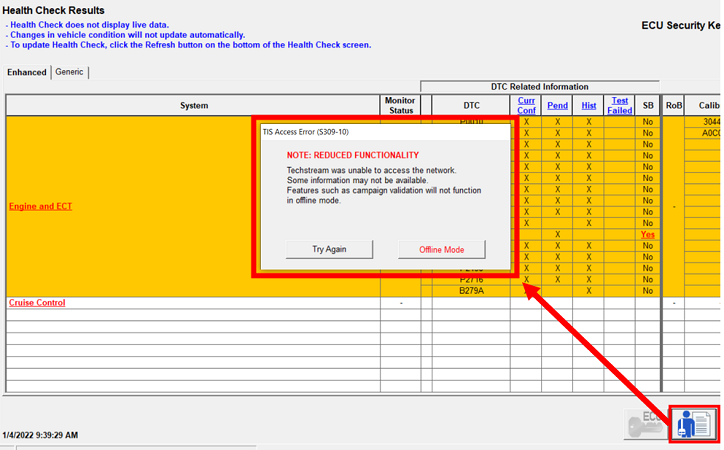Click the ECU security key icon
The height and width of the screenshot is (450, 724).
point(645,423)
